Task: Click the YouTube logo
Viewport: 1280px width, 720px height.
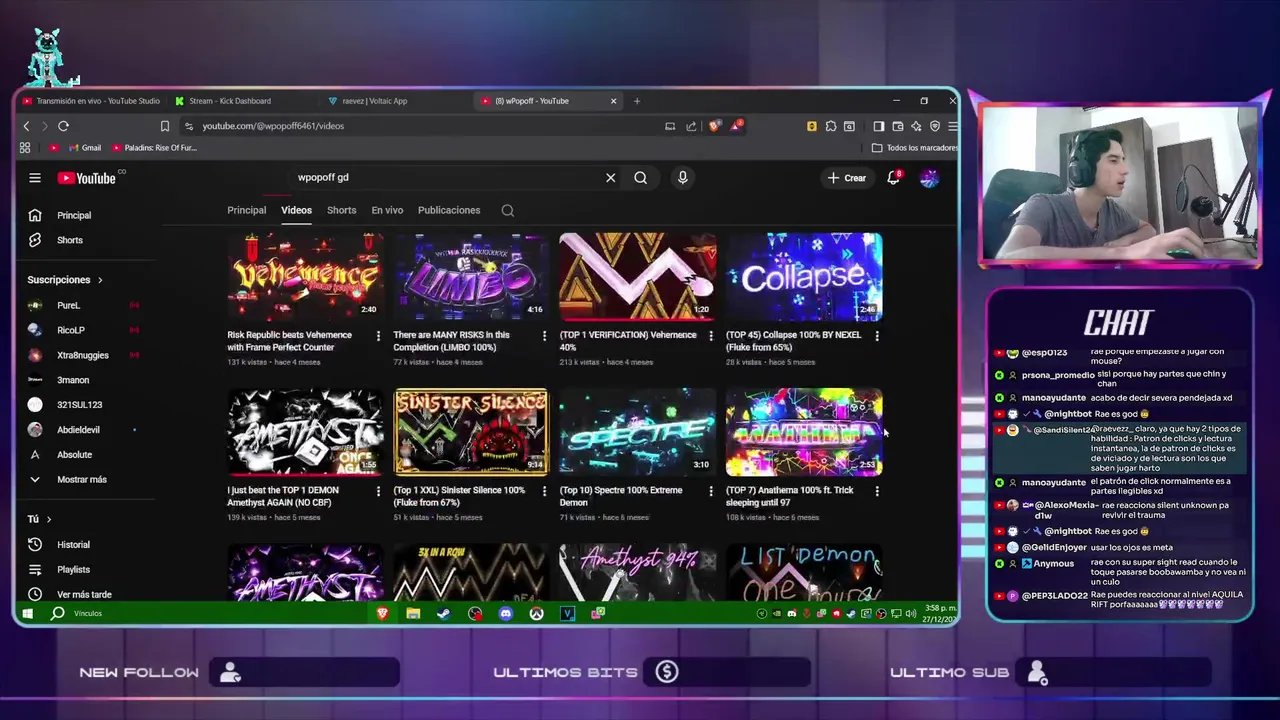Action: [x=87, y=178]
